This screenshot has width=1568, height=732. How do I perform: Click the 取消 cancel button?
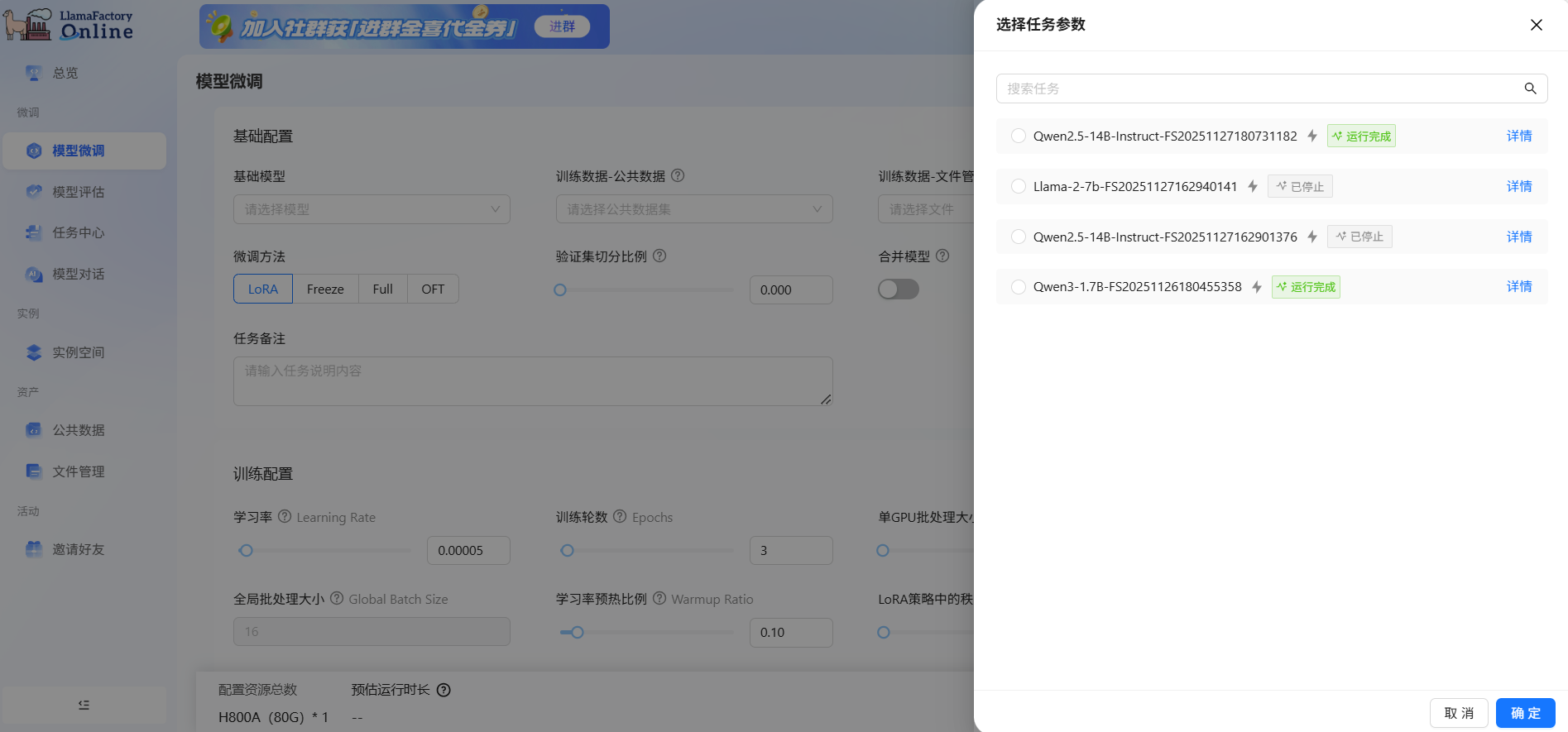(x=1459, y=713)
